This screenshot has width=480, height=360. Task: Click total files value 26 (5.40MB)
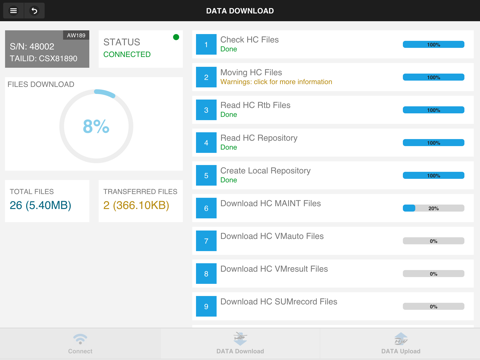pyautogui.click(x=40, y=205)
